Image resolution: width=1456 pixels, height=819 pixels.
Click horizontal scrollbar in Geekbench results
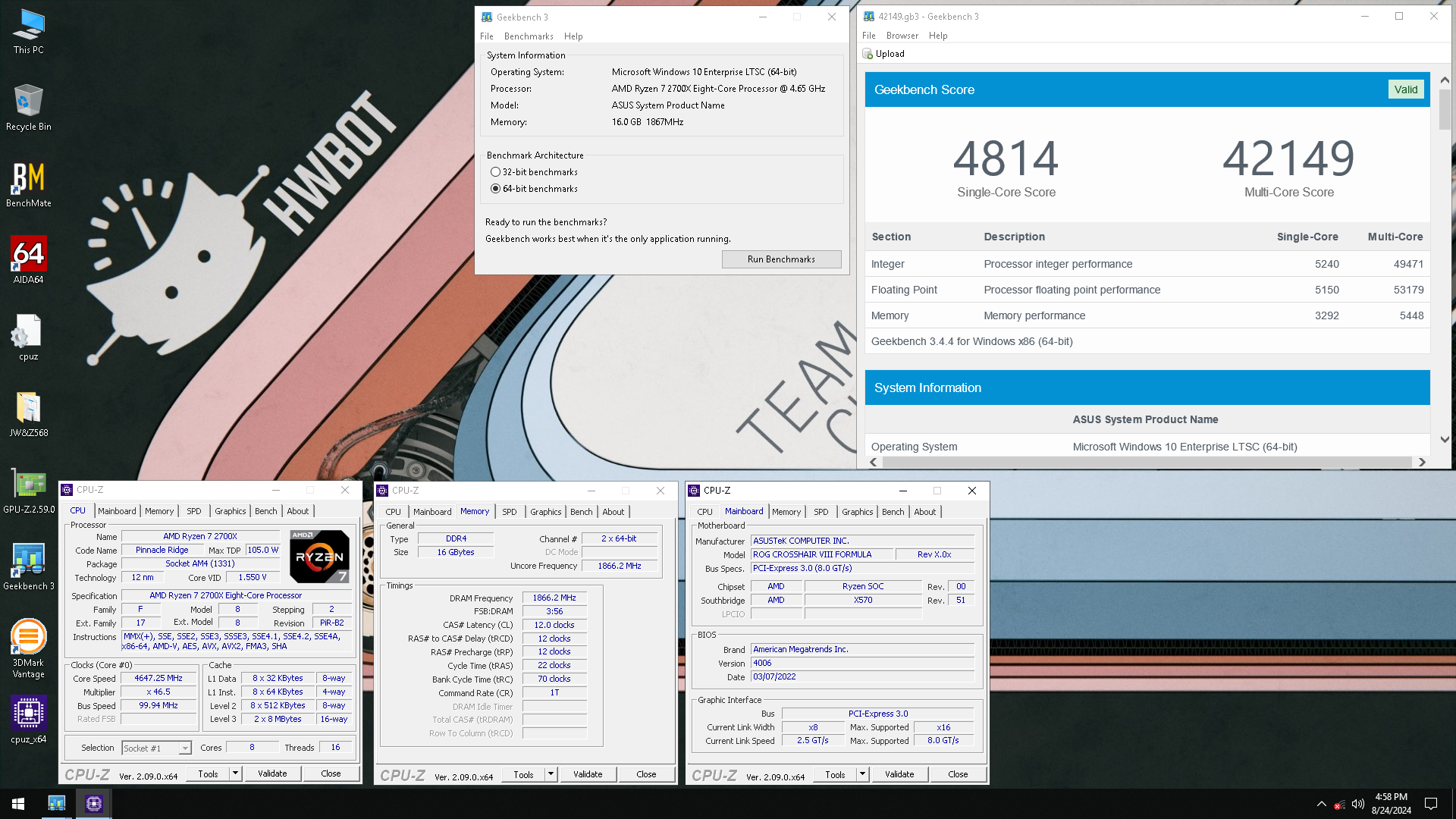(1147, 462)
